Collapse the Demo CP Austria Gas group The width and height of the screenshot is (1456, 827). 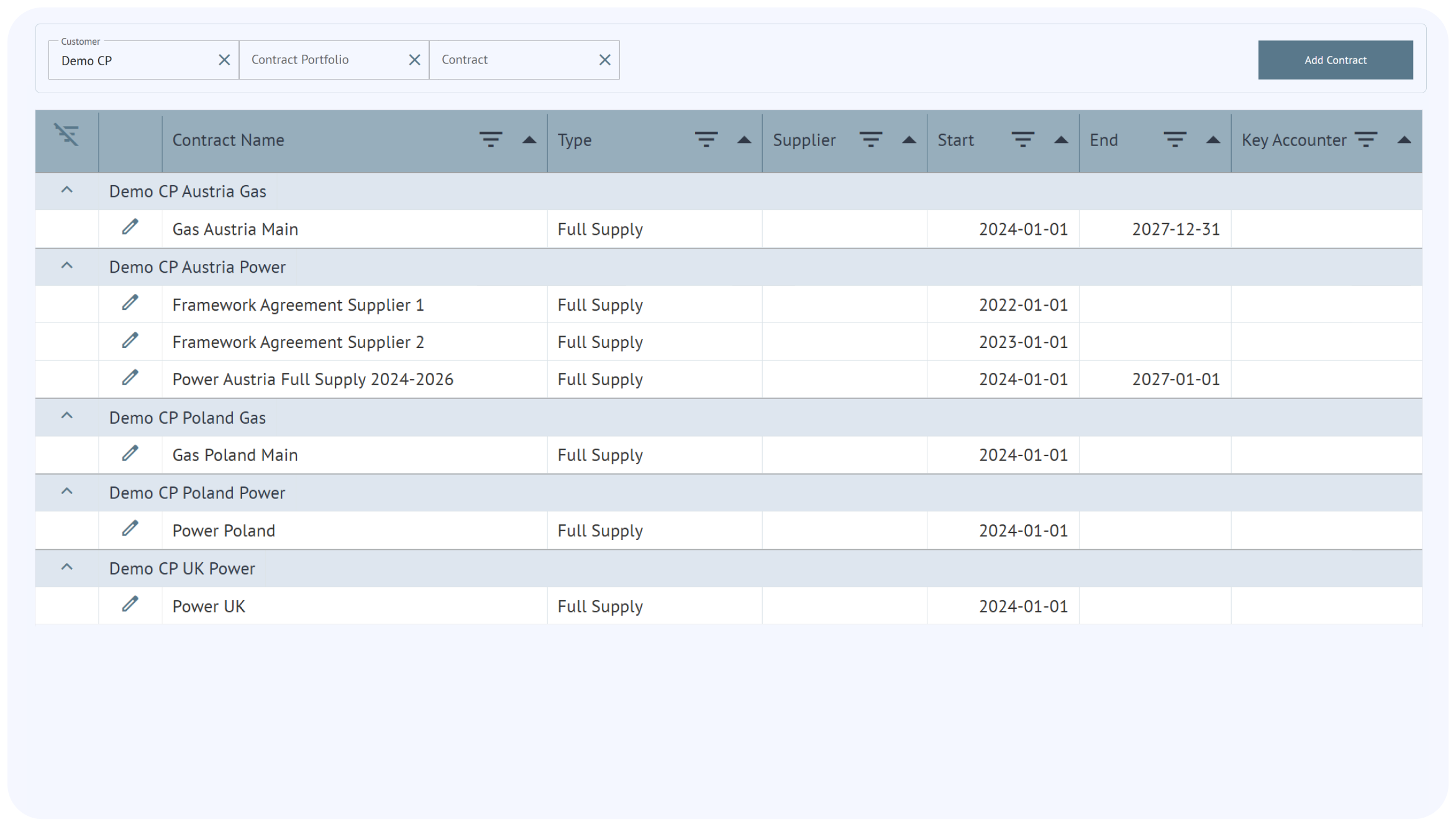[x=67, y=190]
